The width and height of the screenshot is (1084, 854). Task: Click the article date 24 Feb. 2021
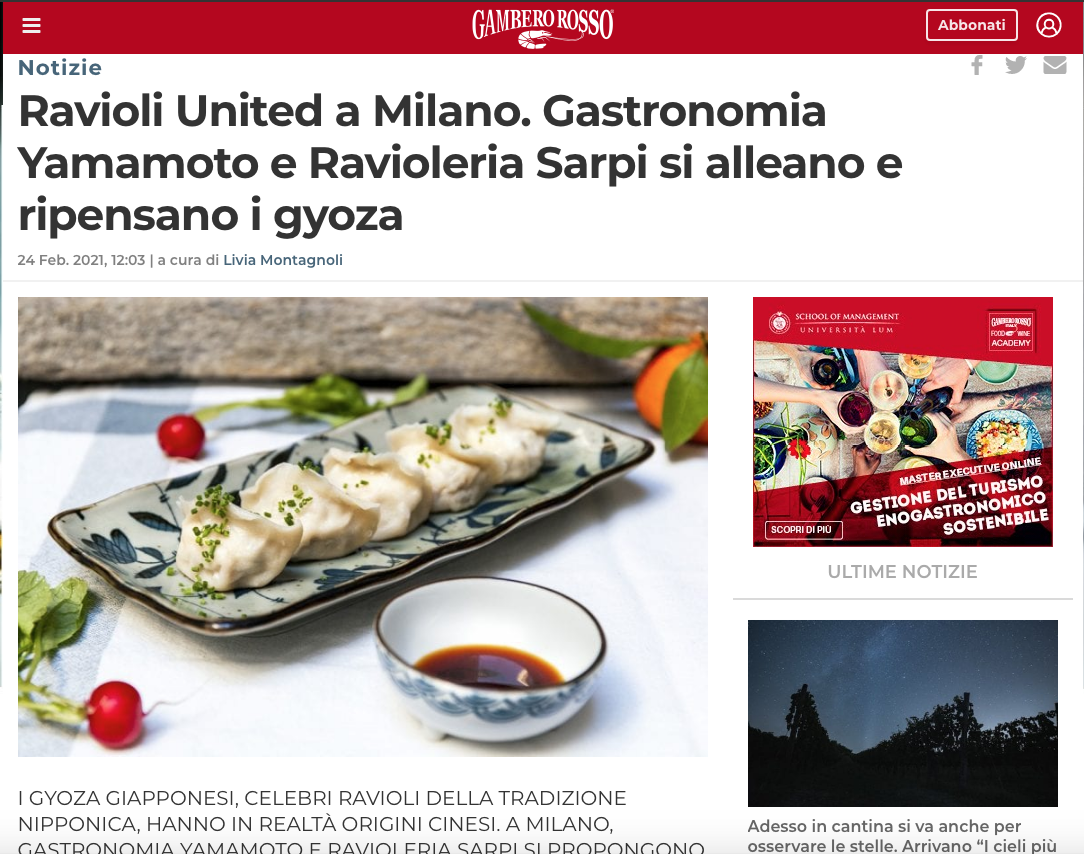coord(81,260)
